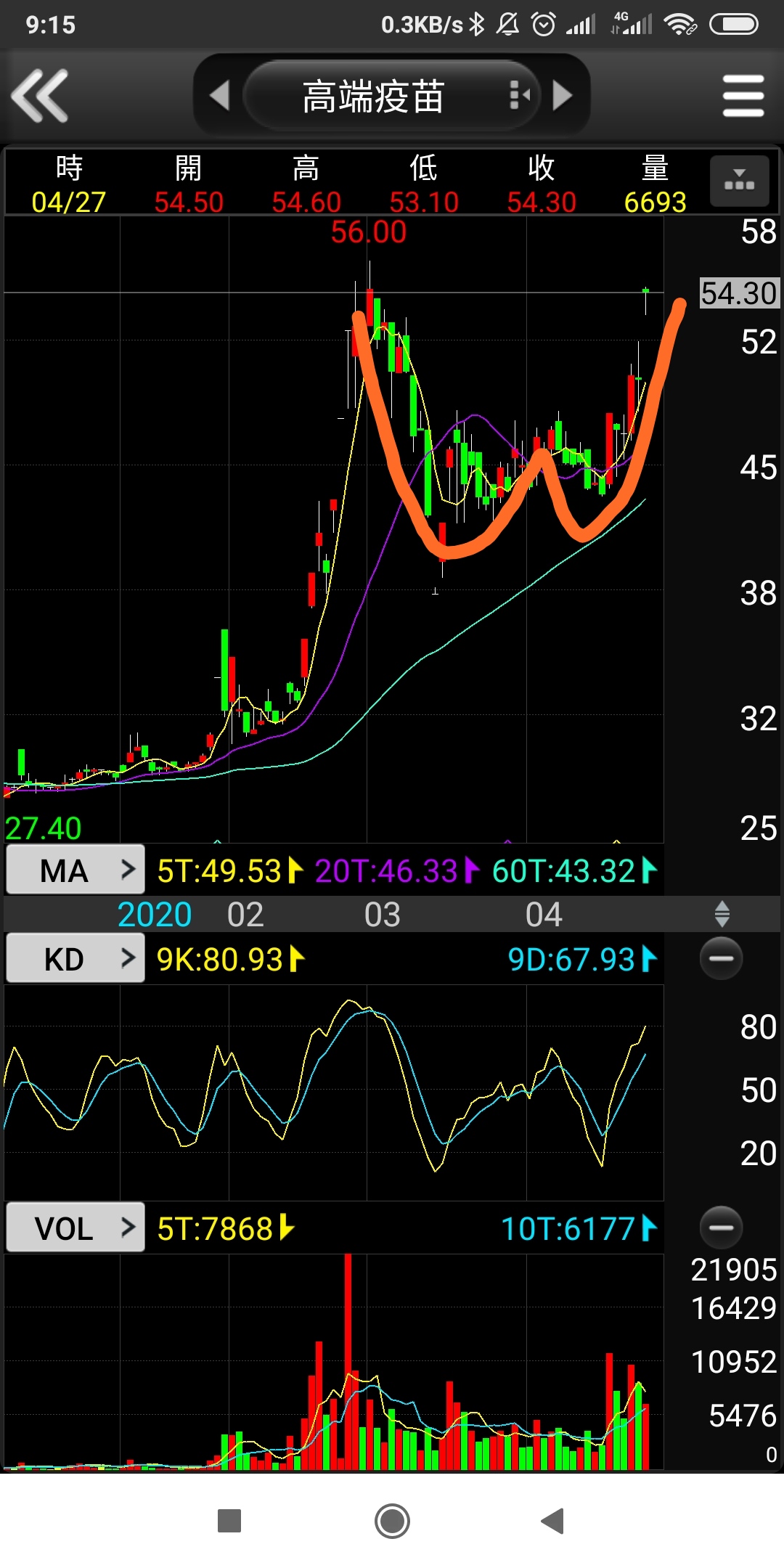The width and height of the screenshot is (784, 1568).
Task: Go to previous stock with left arrow
Action: point(219,96)
